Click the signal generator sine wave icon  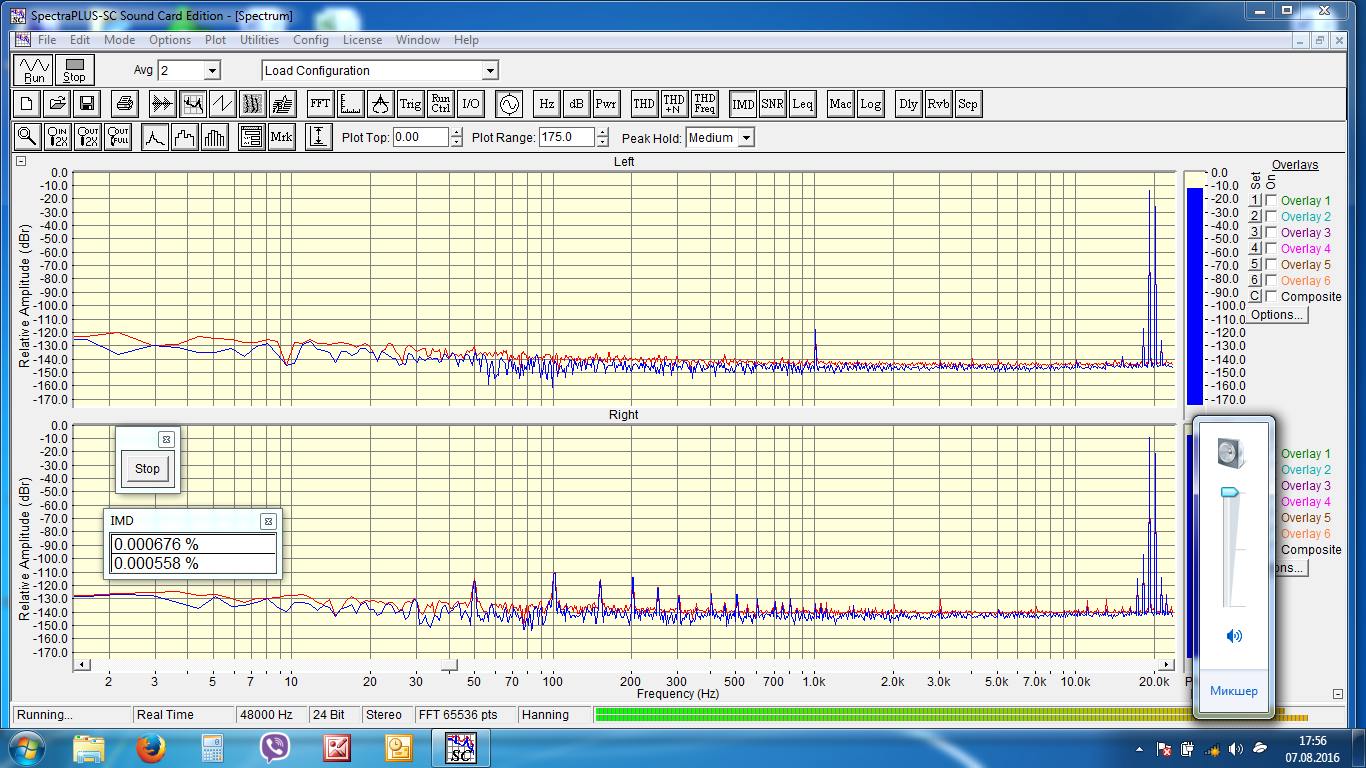509,104
